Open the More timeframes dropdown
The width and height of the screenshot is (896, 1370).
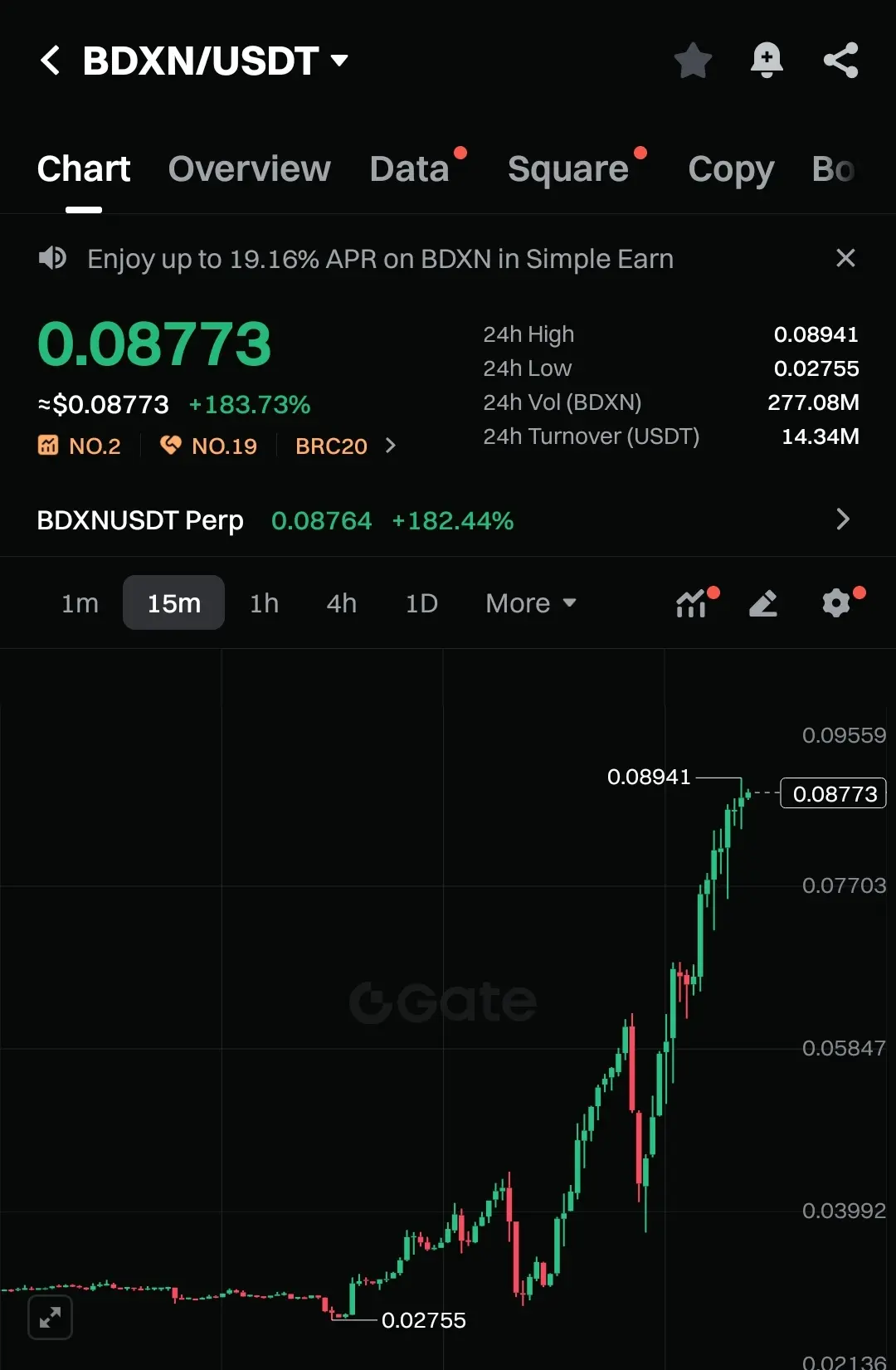pyautogui.click(x=531, y=603)
